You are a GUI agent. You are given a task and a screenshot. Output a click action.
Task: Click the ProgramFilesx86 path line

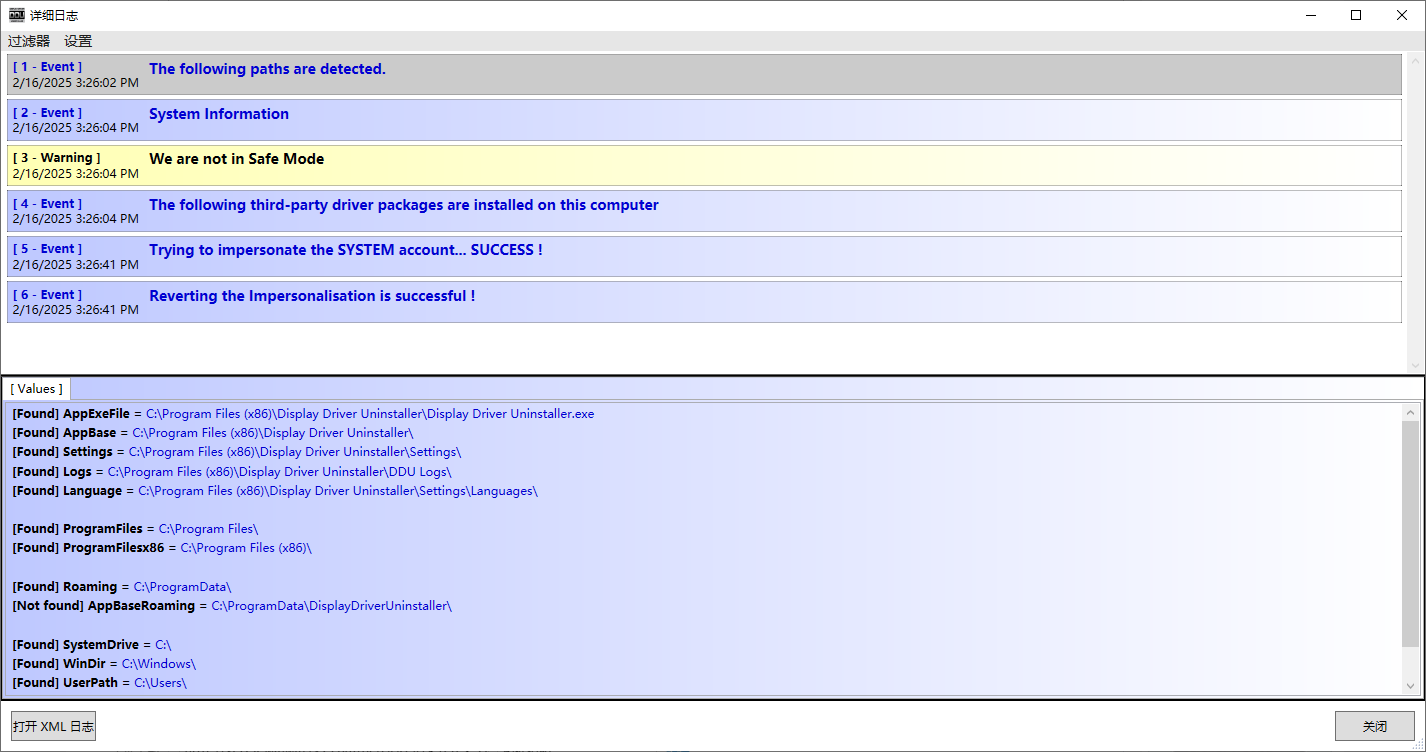[x=162, y=548]
